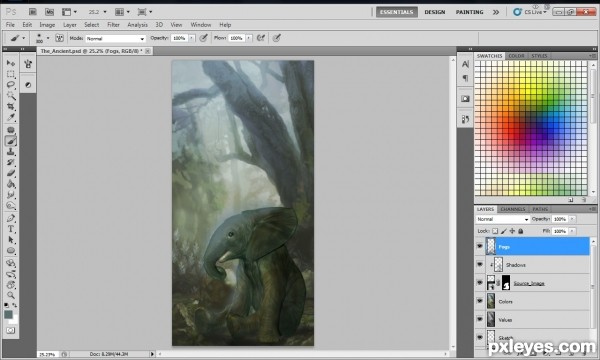Open the layer blend mode dropdown

pyautogui.click(x=503, y=219)
